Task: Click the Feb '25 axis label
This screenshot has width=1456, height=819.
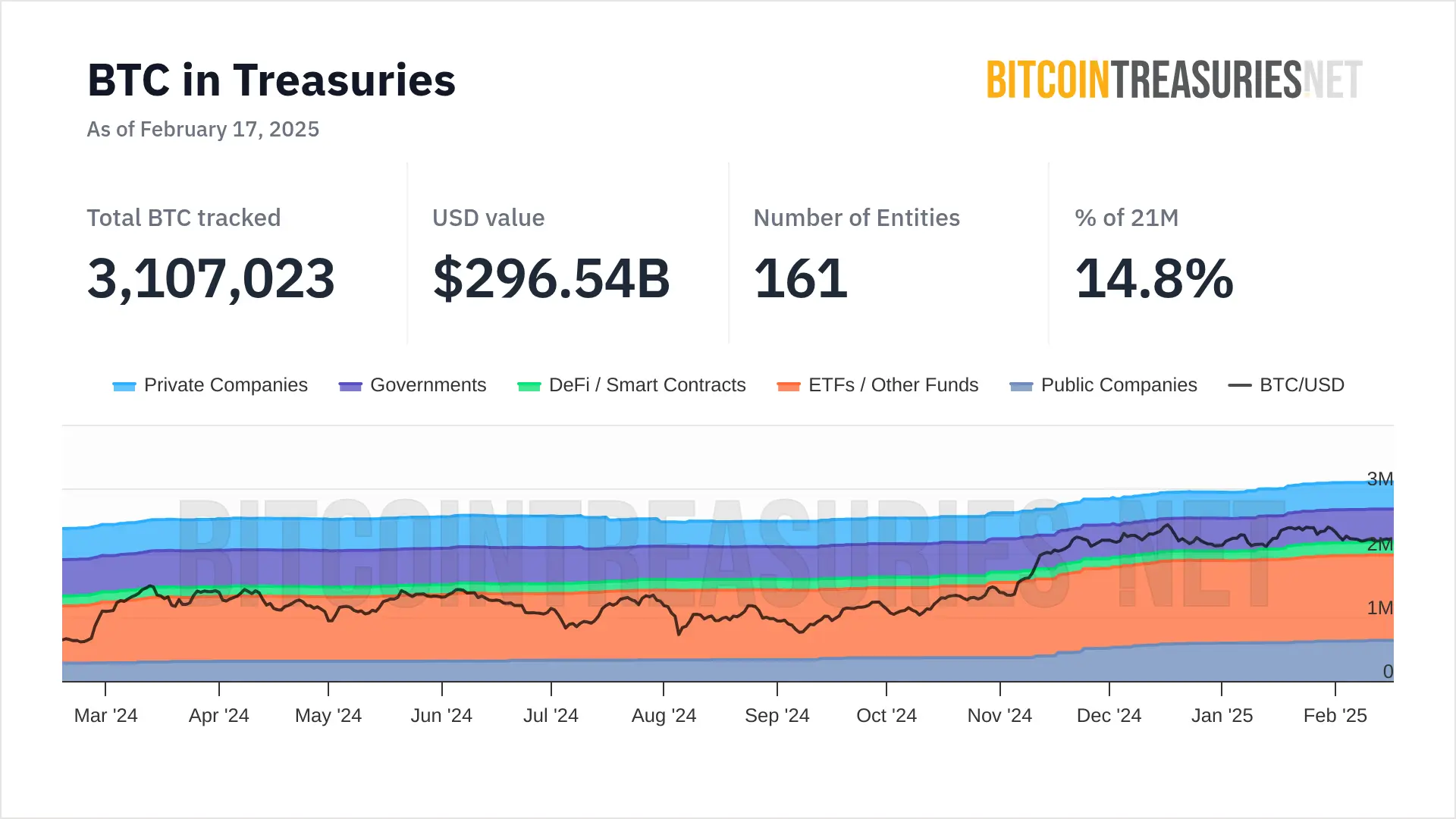Action: 1335,715
